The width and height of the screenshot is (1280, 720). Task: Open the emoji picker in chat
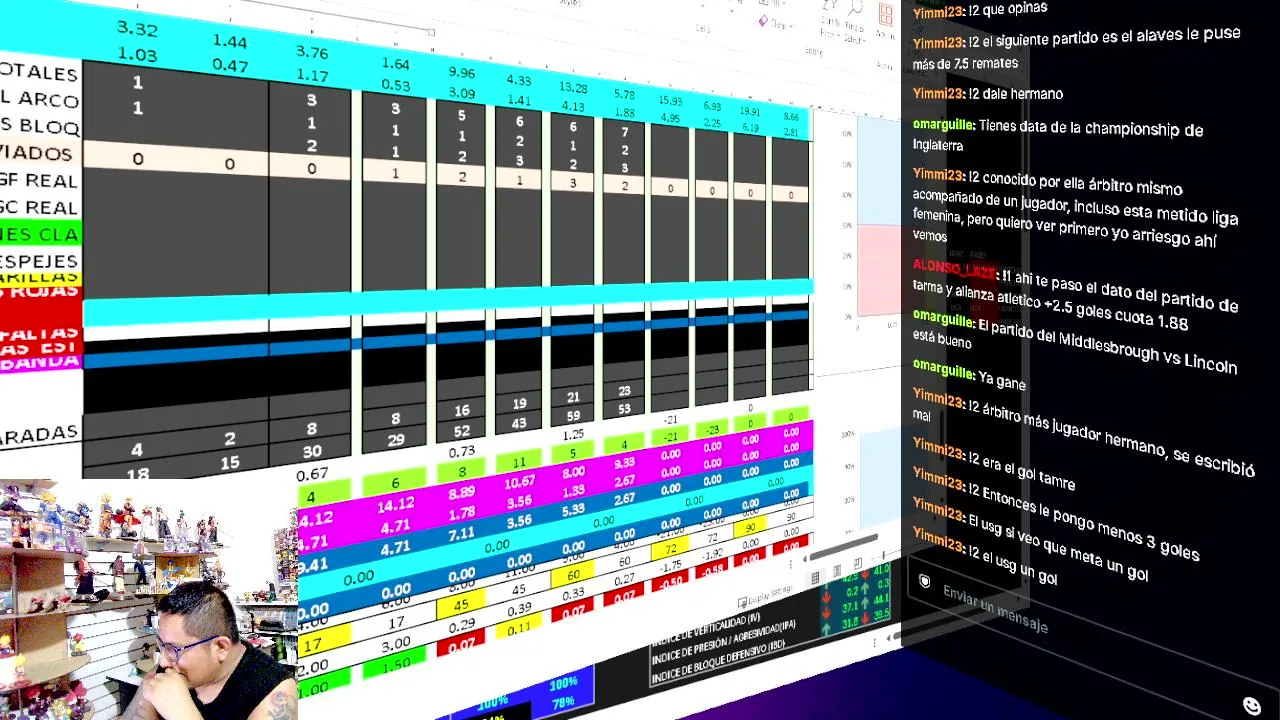(x=1251, y=706)
